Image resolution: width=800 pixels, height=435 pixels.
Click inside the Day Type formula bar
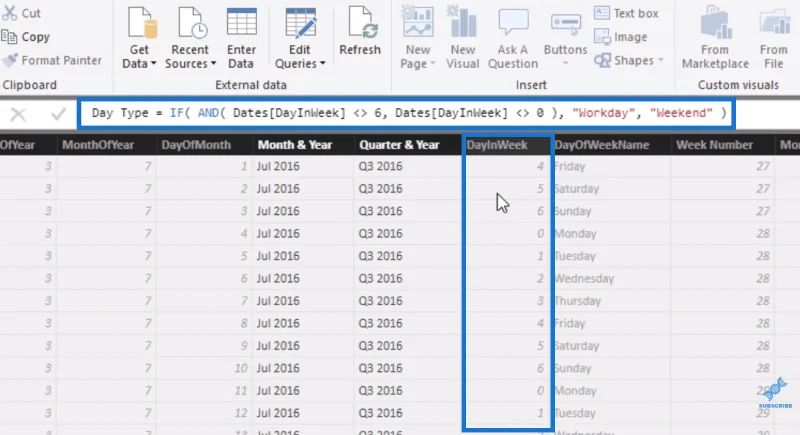pyautogui.click(x=406, y=113)
